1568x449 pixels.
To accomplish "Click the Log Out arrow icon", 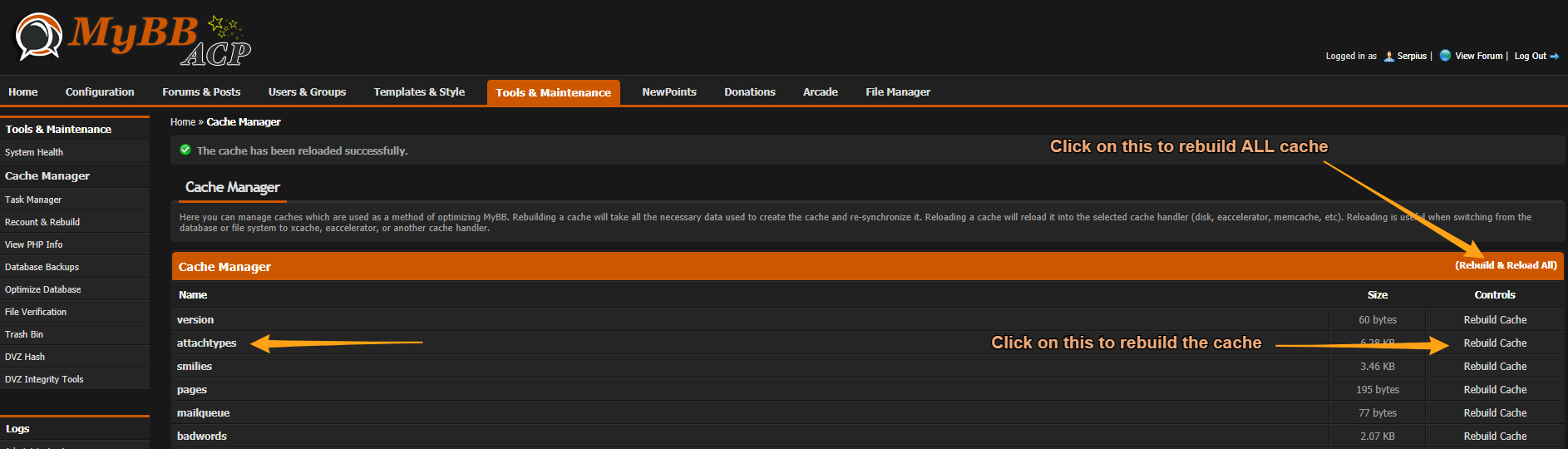I will [x=1555, y=57].
